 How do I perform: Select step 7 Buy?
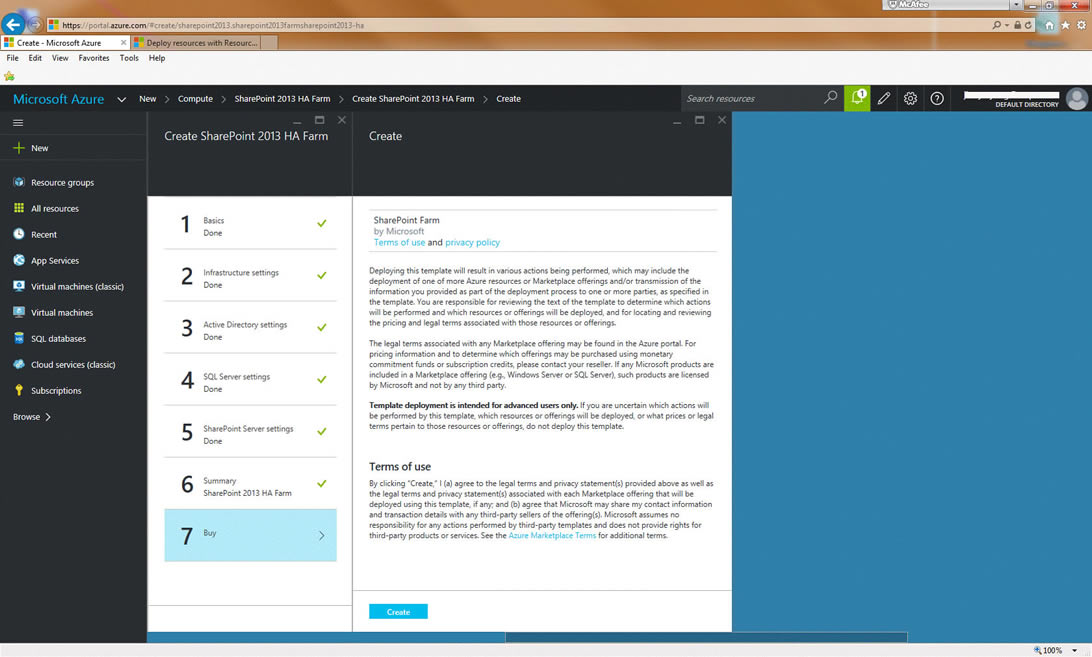[x=250, y=534]
